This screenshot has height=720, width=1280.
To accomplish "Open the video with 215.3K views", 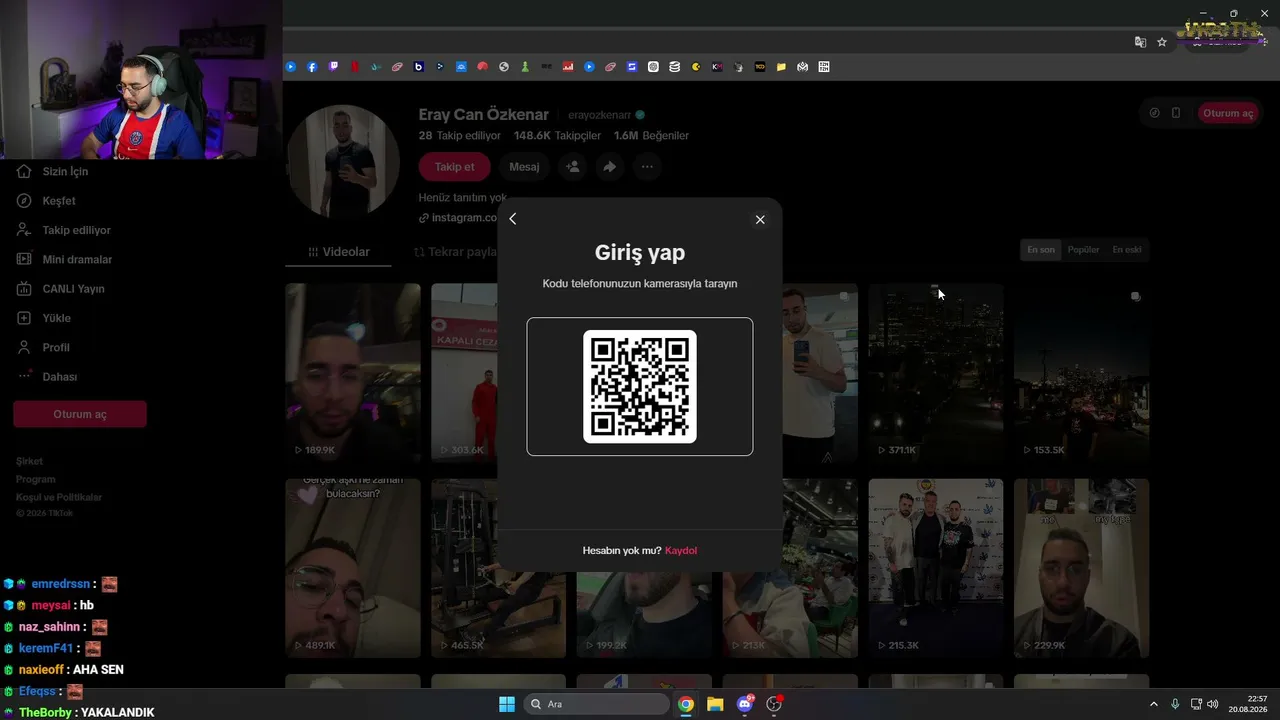I will (935, 568).
